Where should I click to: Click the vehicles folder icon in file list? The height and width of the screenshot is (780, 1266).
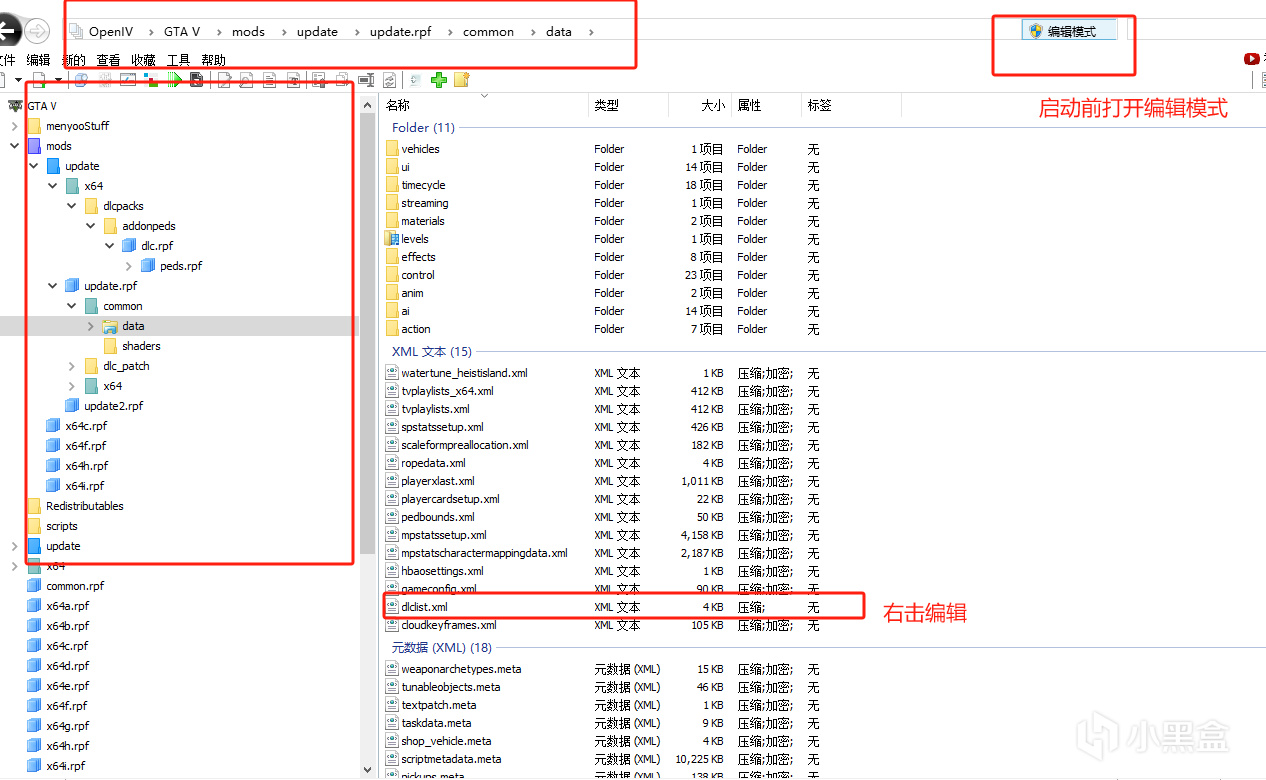(x=392, y=149)
